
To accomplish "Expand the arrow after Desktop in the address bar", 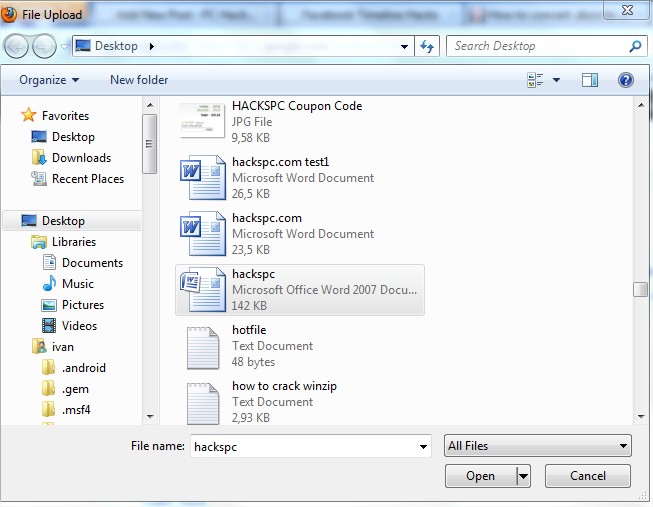I will pyautogui.click(x=152, y=46).
